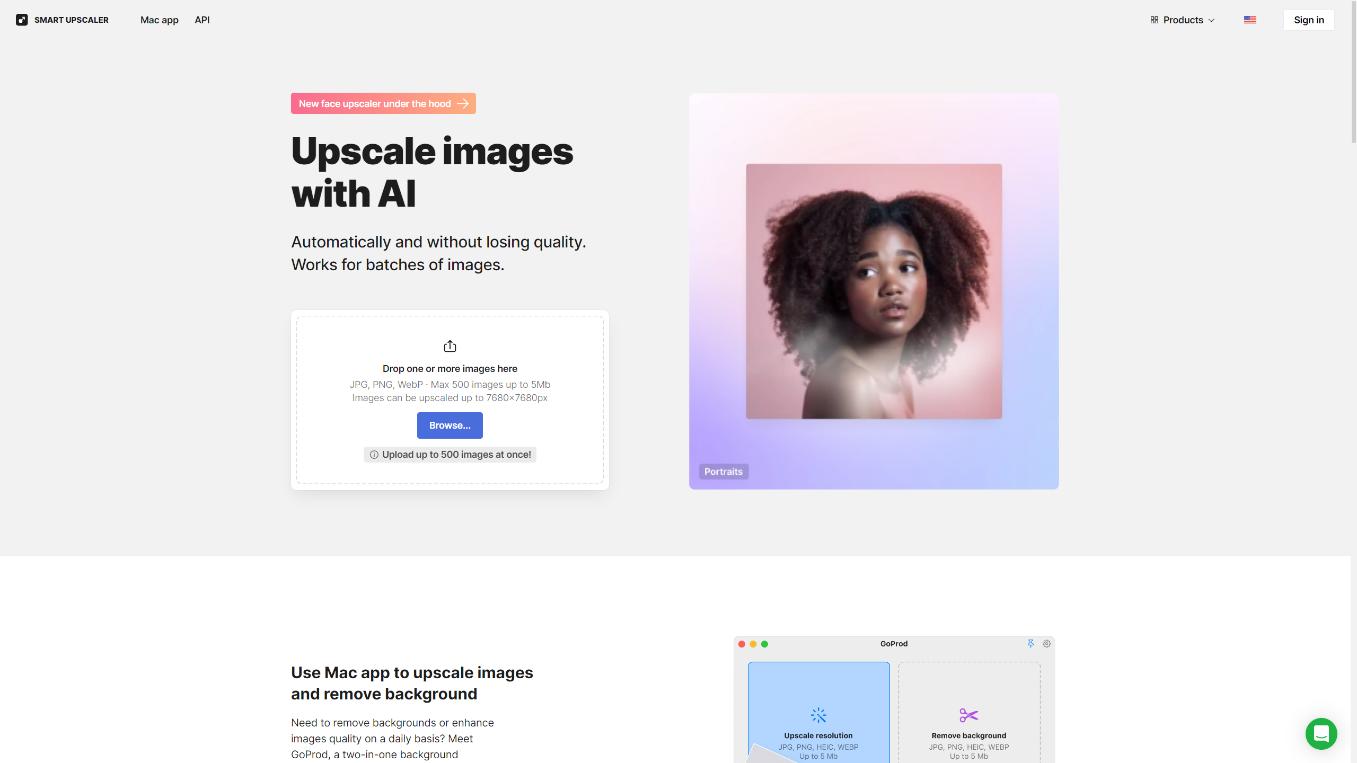Screen dimensions: 1357x763
Task: Open the Mac app page
Action: click(159, 20)
